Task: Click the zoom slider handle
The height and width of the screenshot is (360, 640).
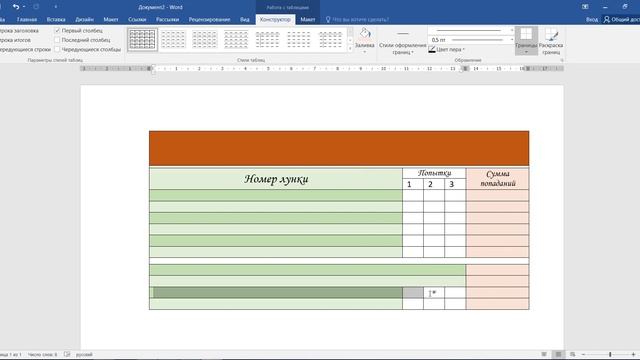Action: (x=610, y=354)
